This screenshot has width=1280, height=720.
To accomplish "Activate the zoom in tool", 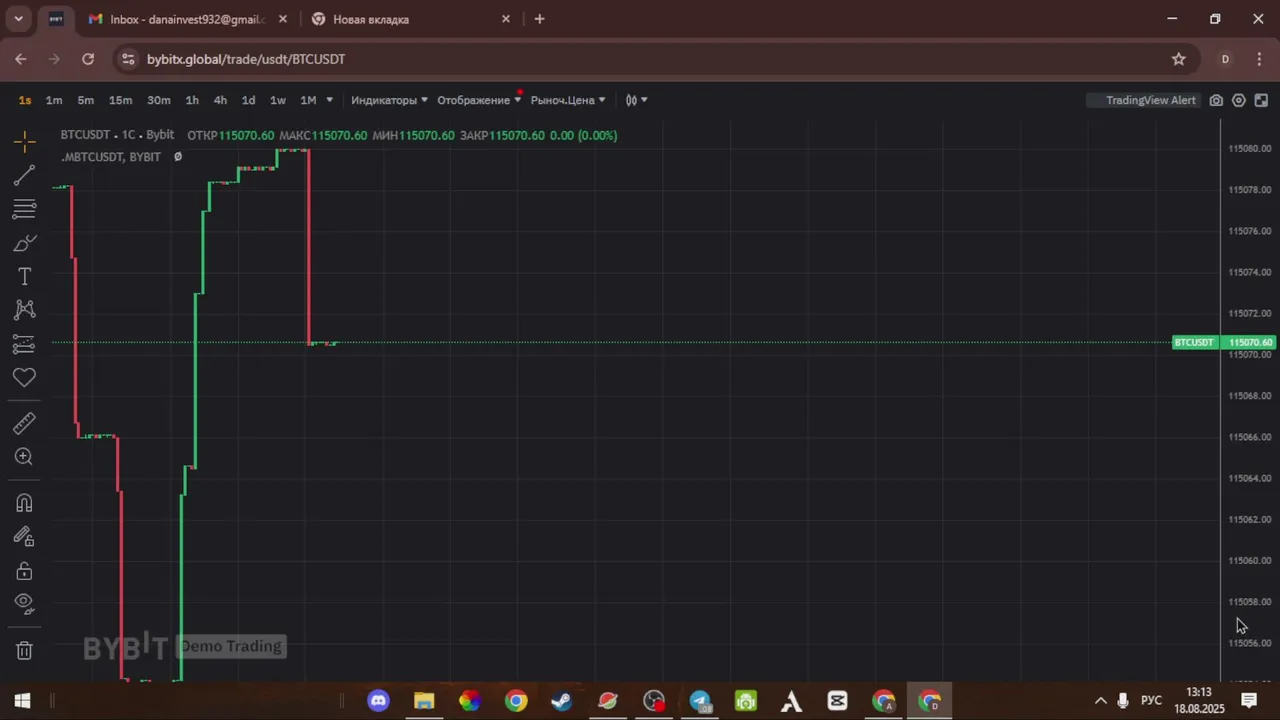I will tap(25, 457).
